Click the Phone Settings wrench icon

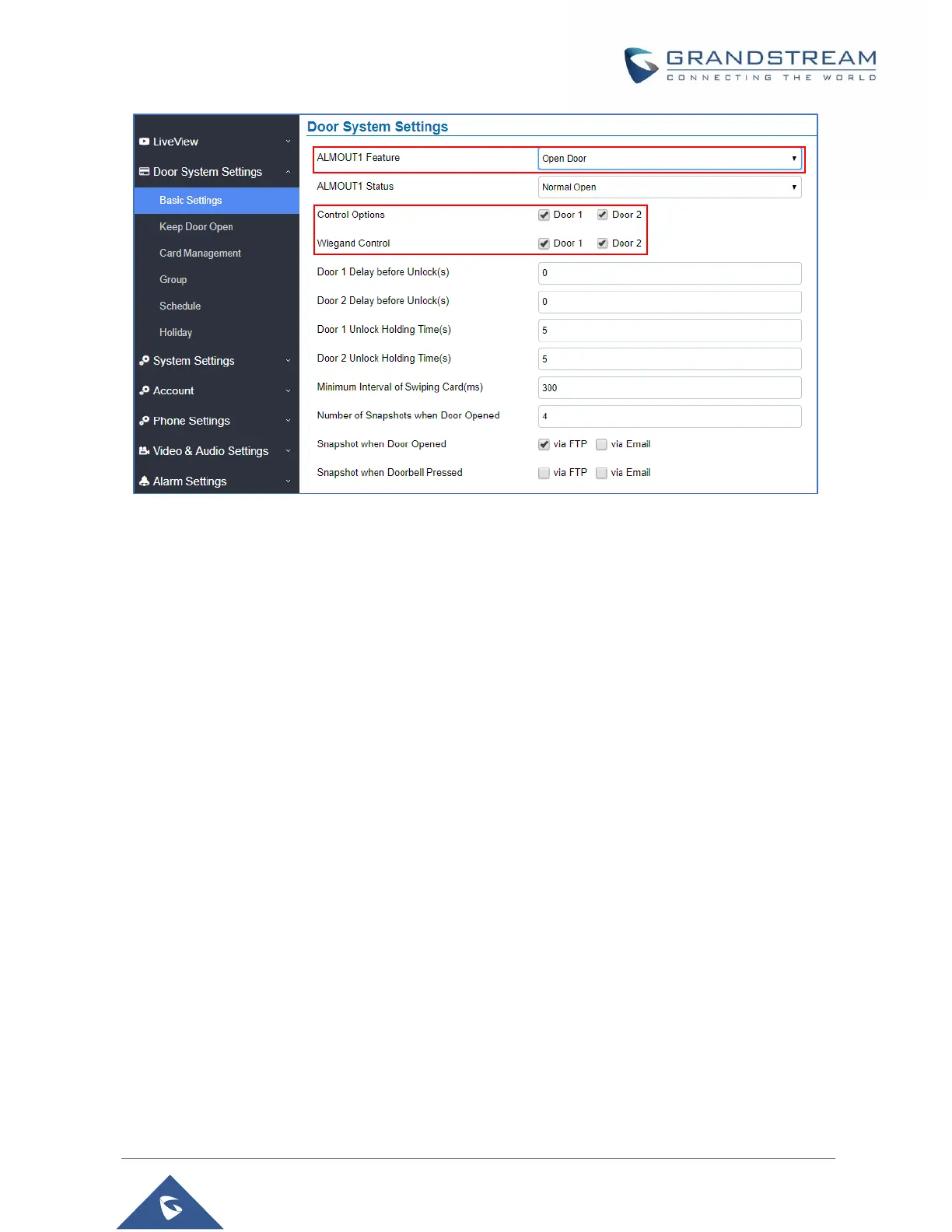[144, 421]
